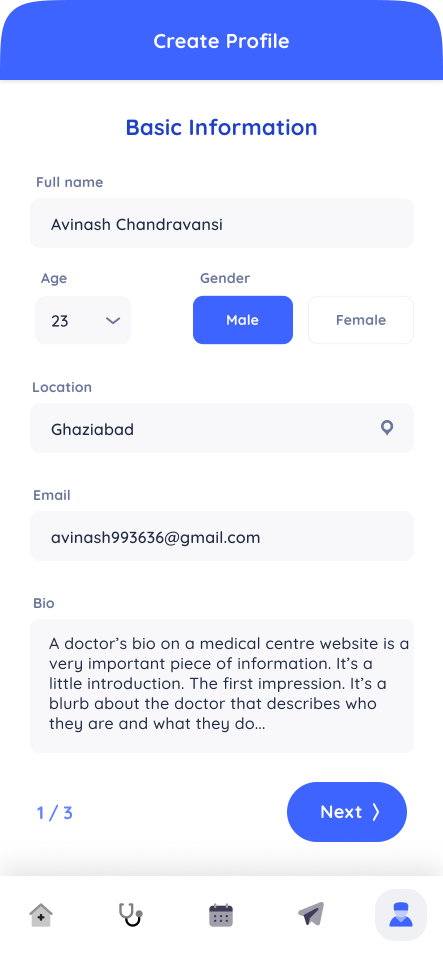Tap the paper plane messages icon
This screenshot has height=956, width=443.
(311, 914)
